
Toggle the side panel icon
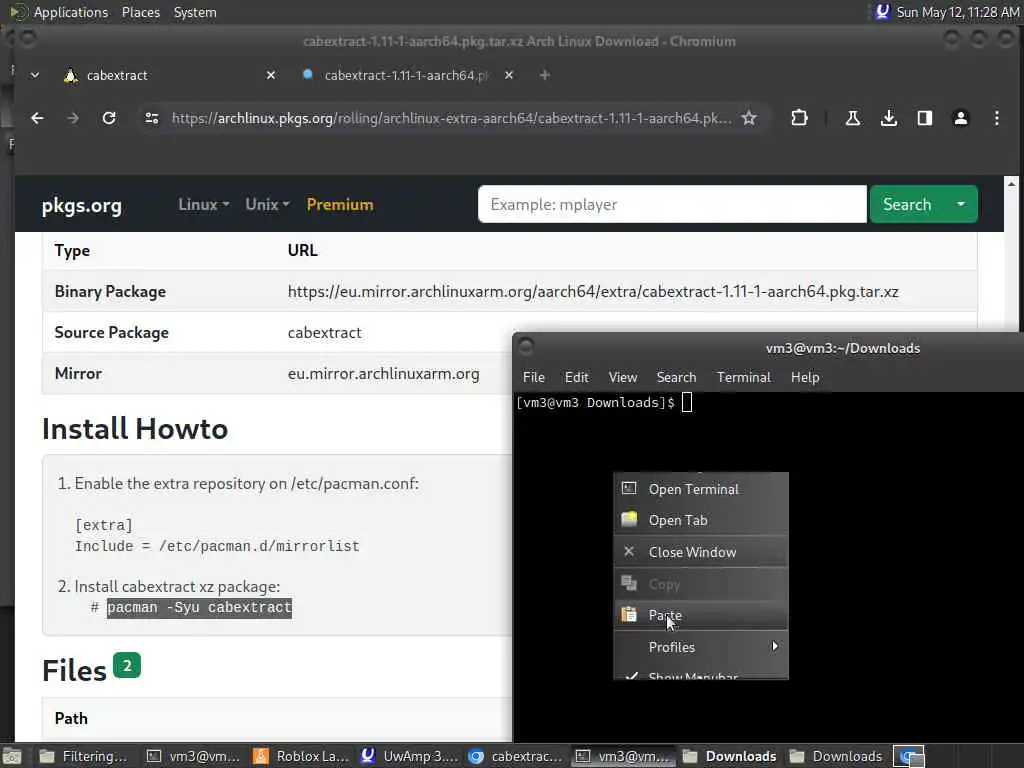click(x=924, y=118)
